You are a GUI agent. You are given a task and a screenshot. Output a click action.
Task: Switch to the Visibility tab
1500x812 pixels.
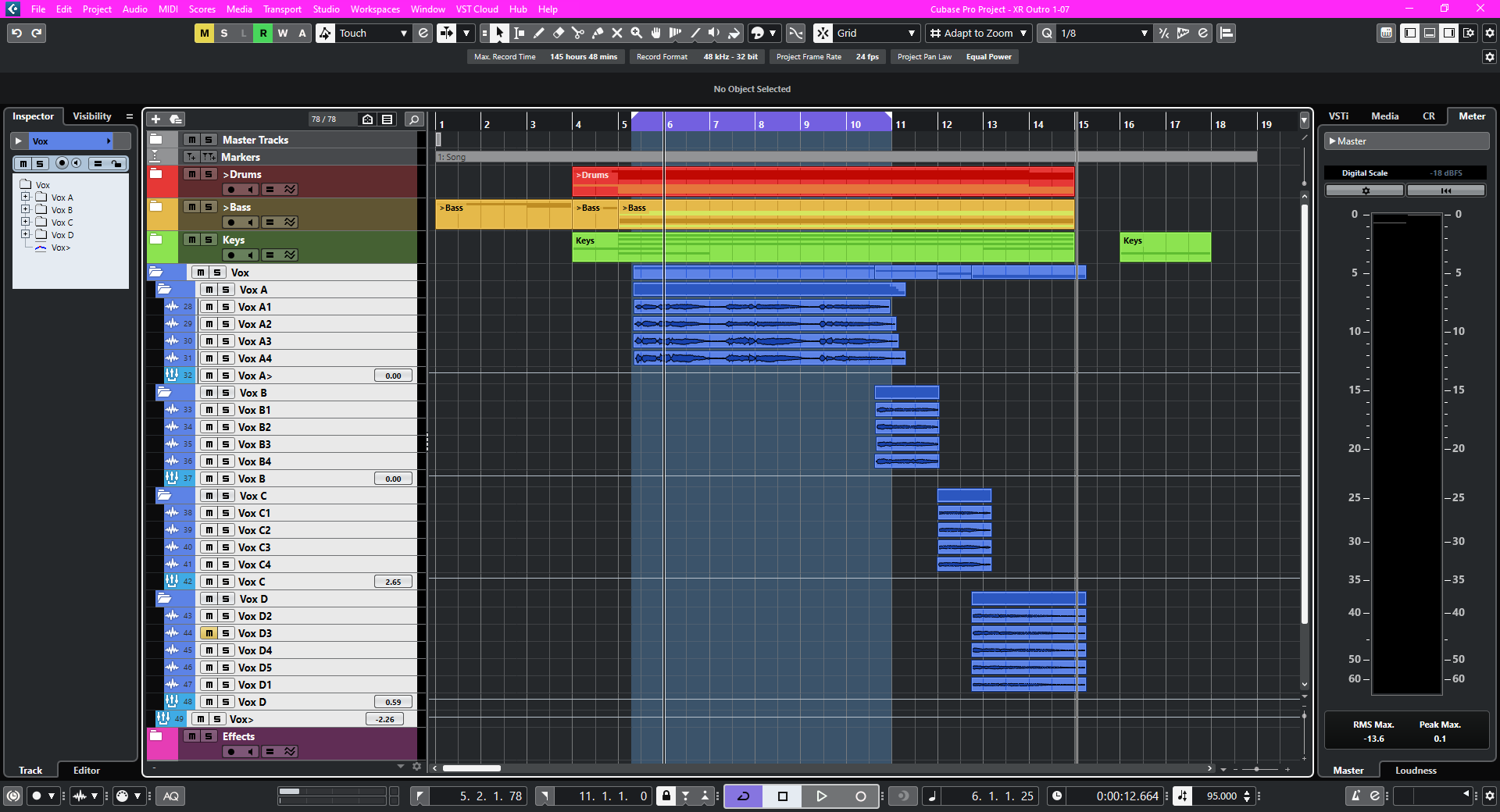pos(92,116)
